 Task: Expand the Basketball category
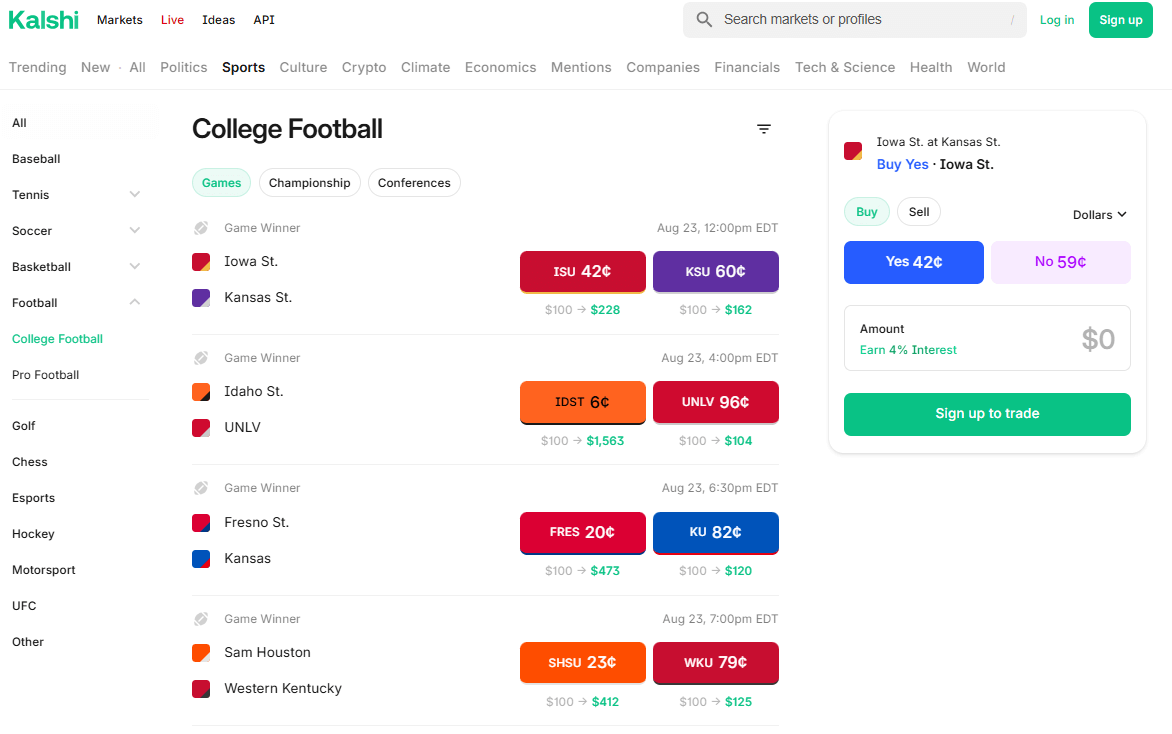[135, 266]
